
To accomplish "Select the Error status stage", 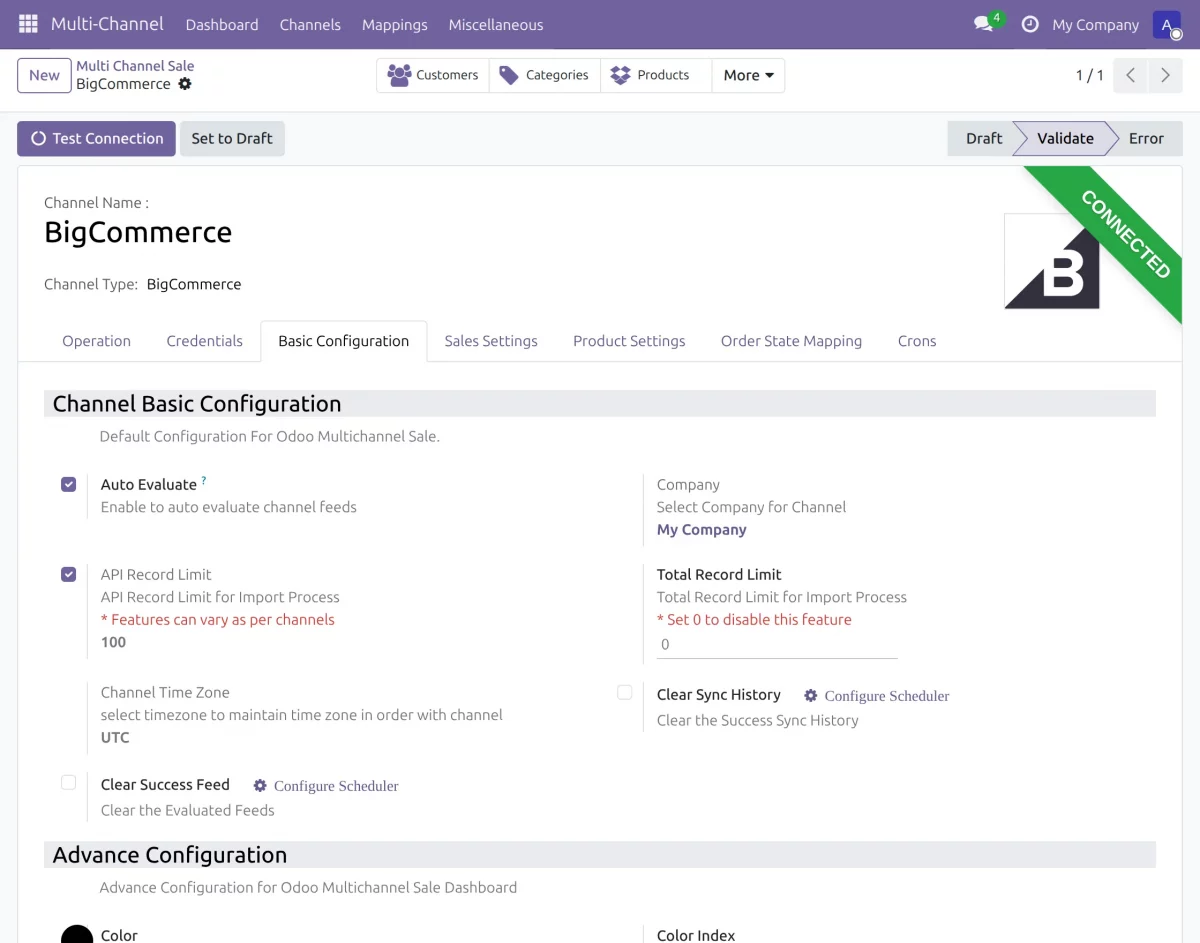I will click(1146, 139).
